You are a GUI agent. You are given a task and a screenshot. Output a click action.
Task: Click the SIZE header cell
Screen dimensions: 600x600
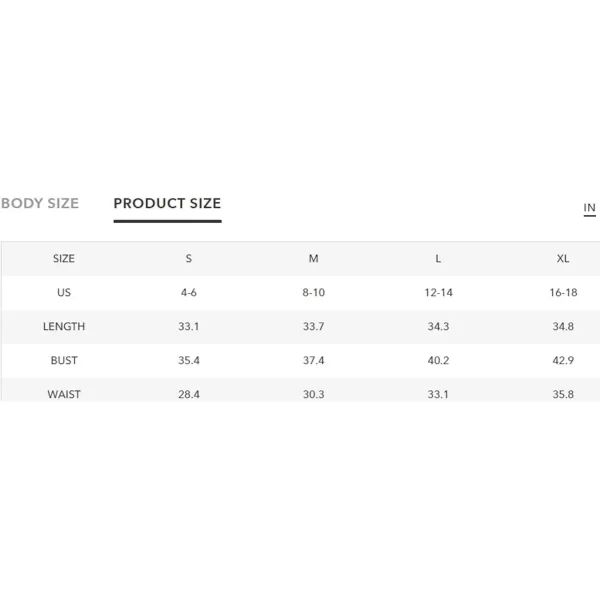coord(64,259)
